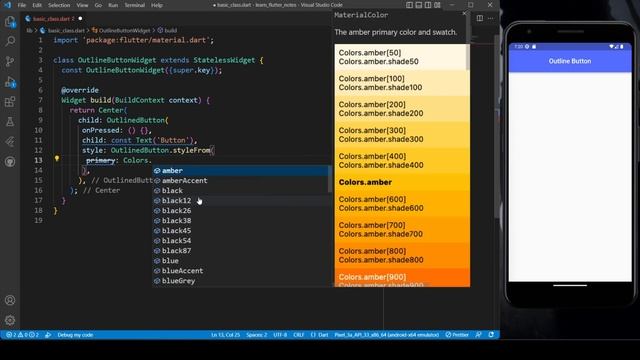Viewport: 640px width, 360px height.
Task: Click Spaces: 2 indentation setting
Action: click(x=256, y=335)
